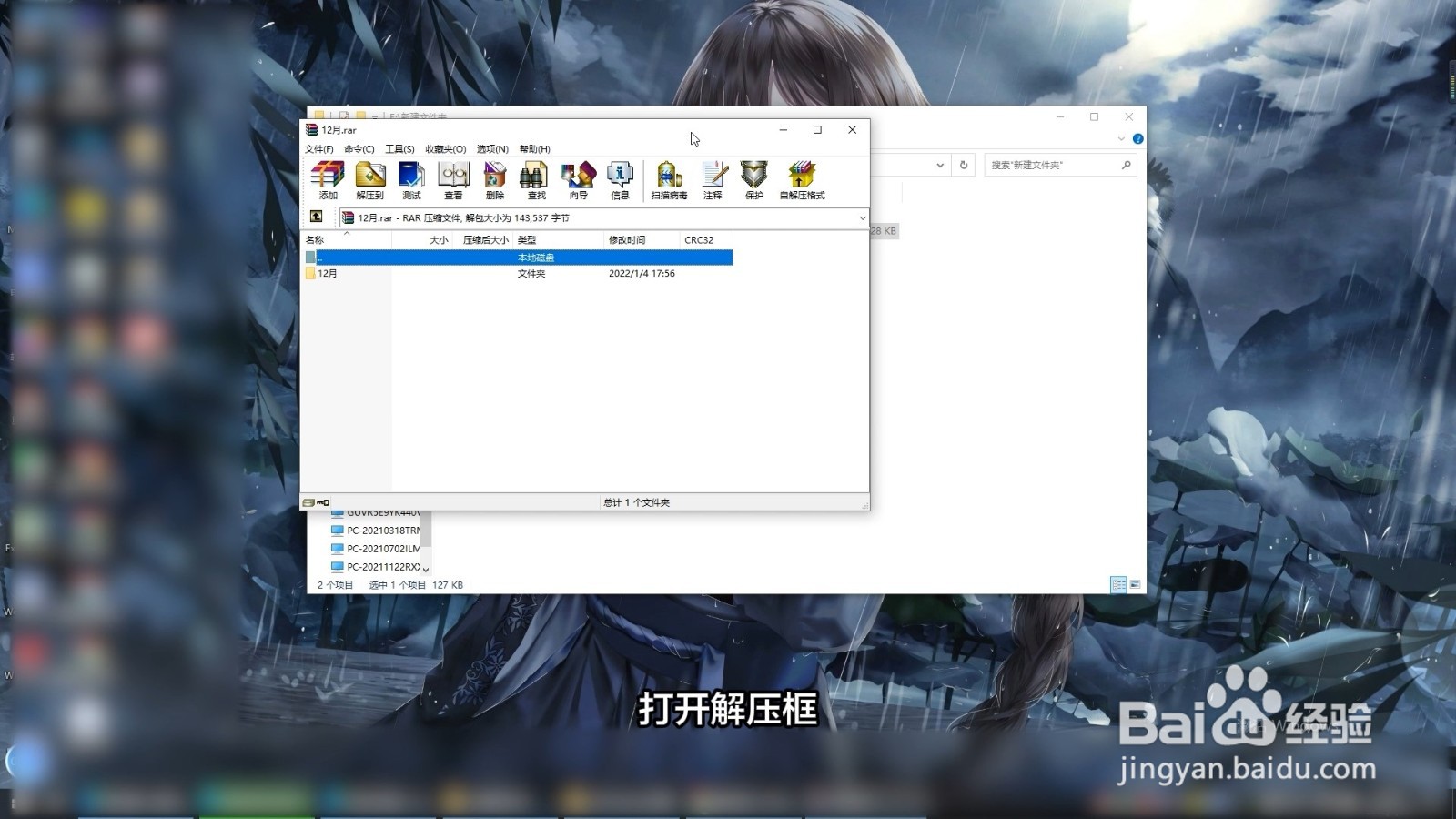Expand the archive path dropdown arrow

coord(863,217)
